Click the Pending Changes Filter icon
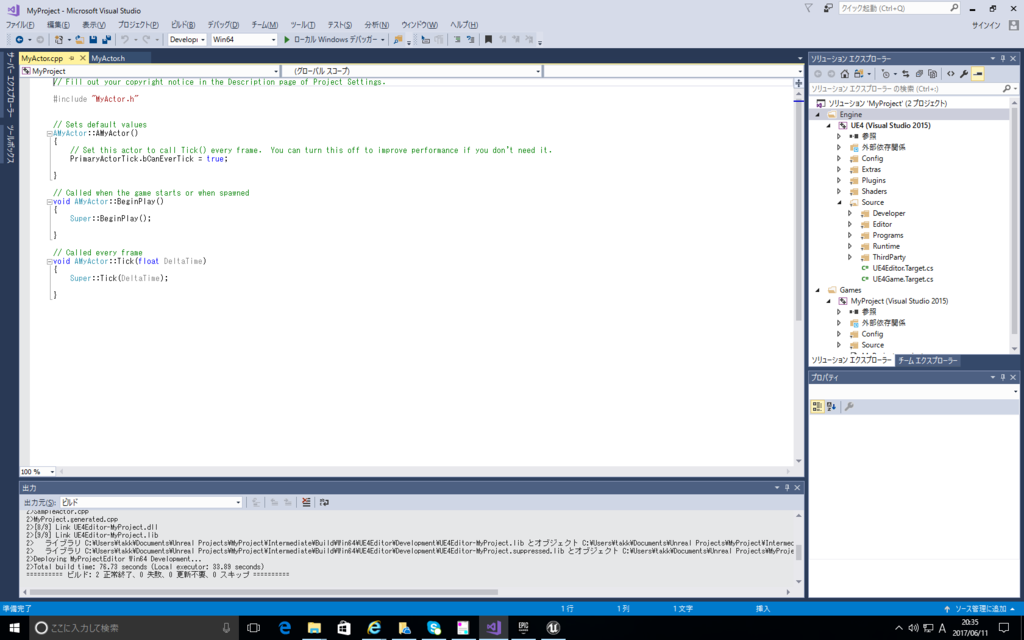This screenshot has height=640, width=1024. (885, 74)
